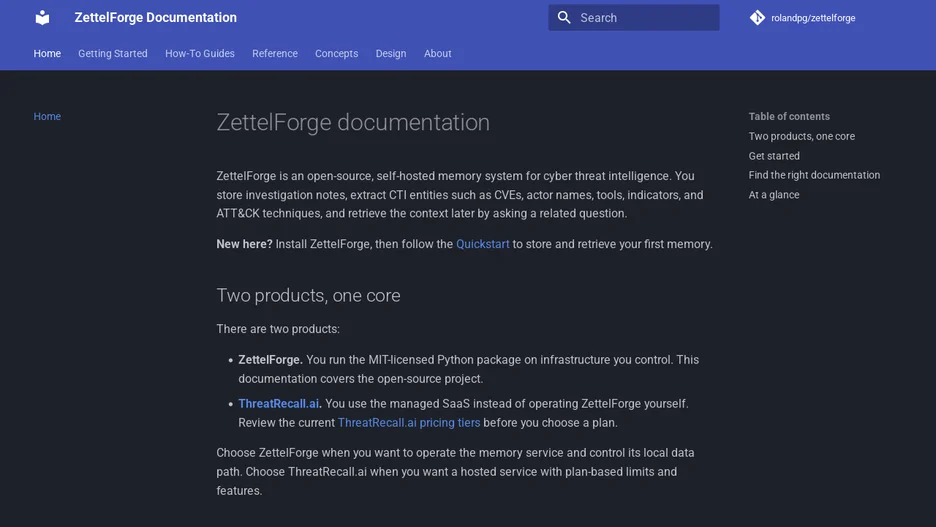Jump to 'Get started' in table of contents
Image resolution: width=936 pixels, height=527 pixels.
tap(774, 156)
